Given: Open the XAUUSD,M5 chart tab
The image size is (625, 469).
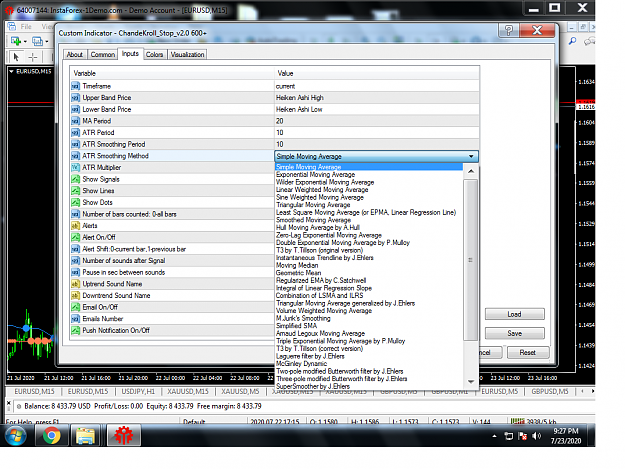Looking at the screenshot, I should (x=240, y=392).
